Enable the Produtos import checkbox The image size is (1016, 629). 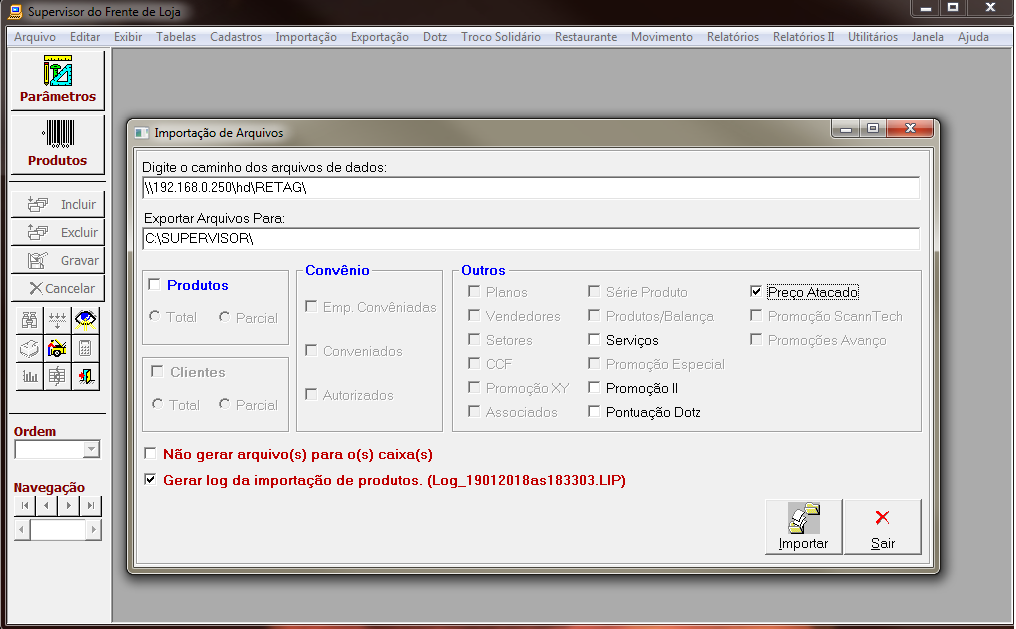pyautogui.click(x=155, y=285)
